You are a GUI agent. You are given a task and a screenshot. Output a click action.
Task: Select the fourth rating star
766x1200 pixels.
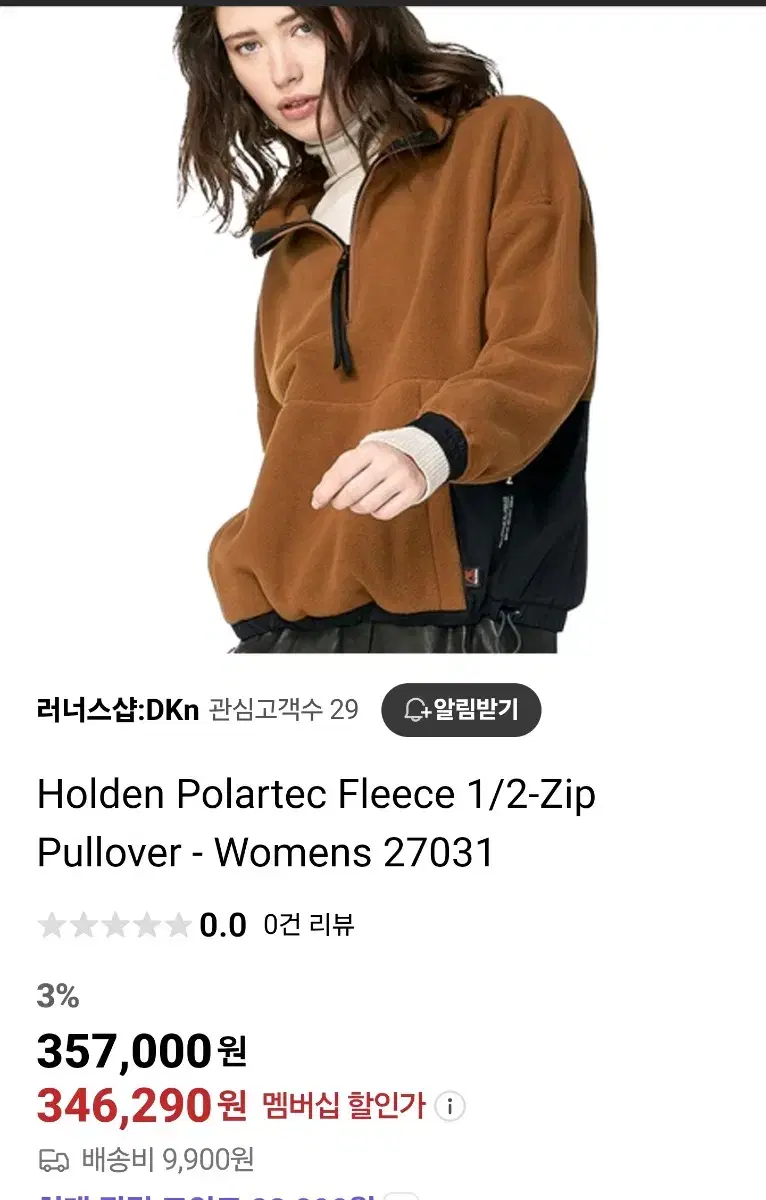pos(146,926)
